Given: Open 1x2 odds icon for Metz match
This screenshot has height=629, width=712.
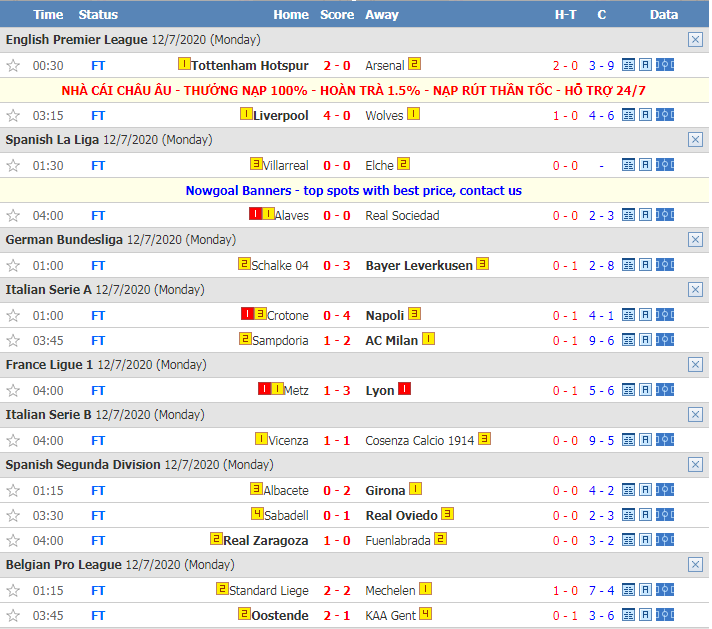Looking at the screenshot, I should (x=665, y=390).
